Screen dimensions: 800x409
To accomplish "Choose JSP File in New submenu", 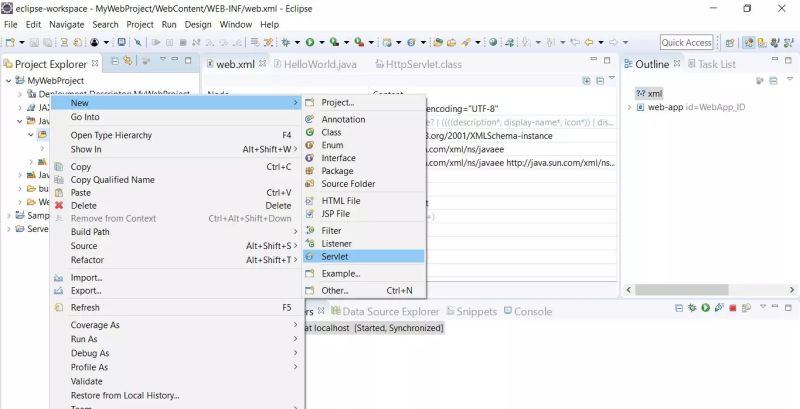I will 364,214.
